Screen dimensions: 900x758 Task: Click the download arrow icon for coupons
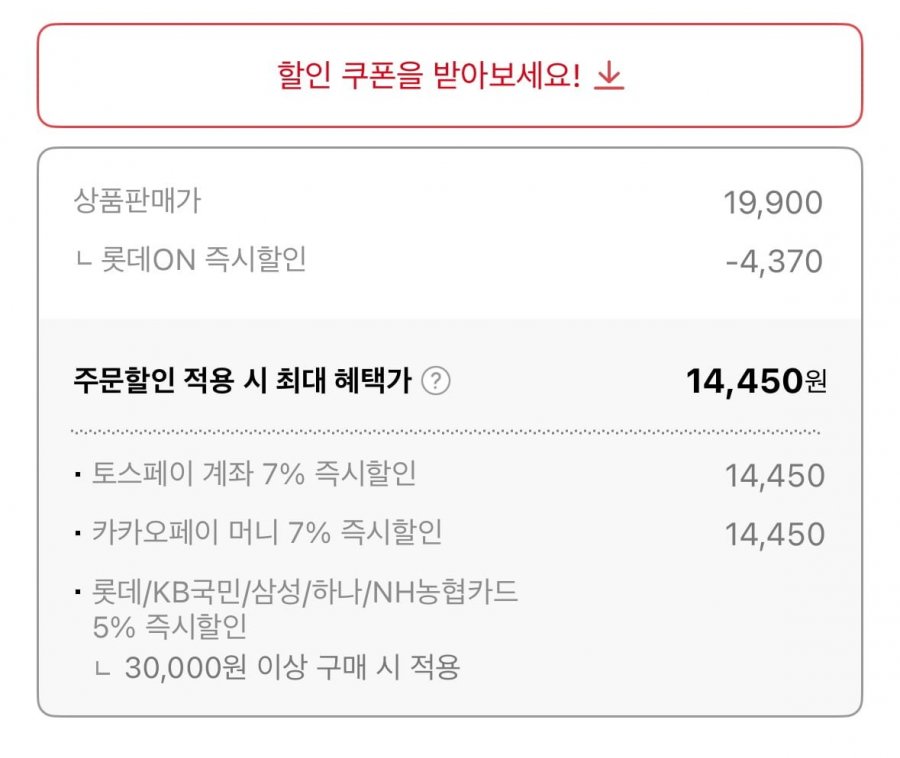coord(609,76)
